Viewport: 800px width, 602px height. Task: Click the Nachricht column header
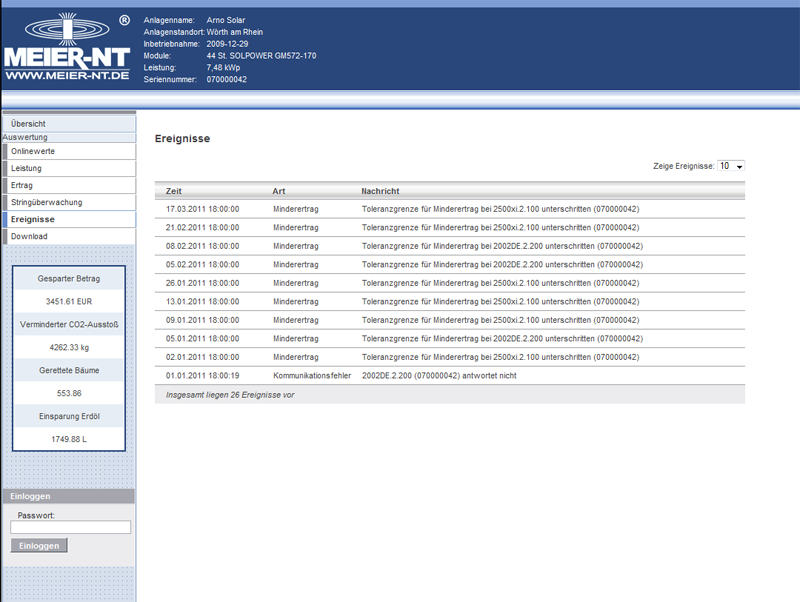point(380,191)
